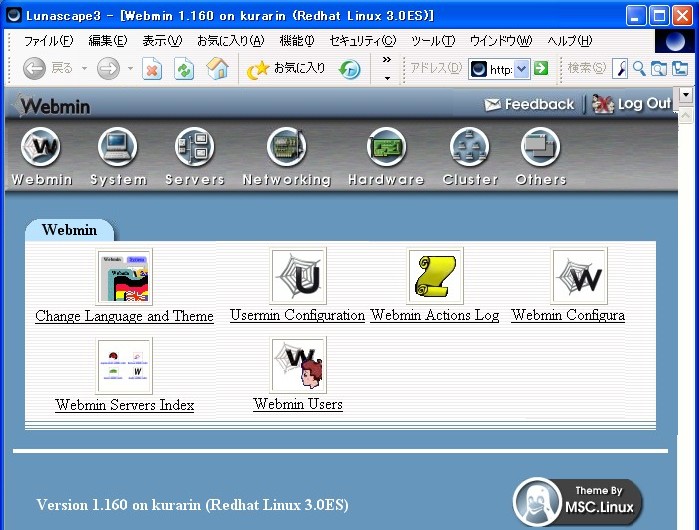The image size is (699, 530).
Task: Click the Lunascape moon logo at top right
Action: pos(674,42)
